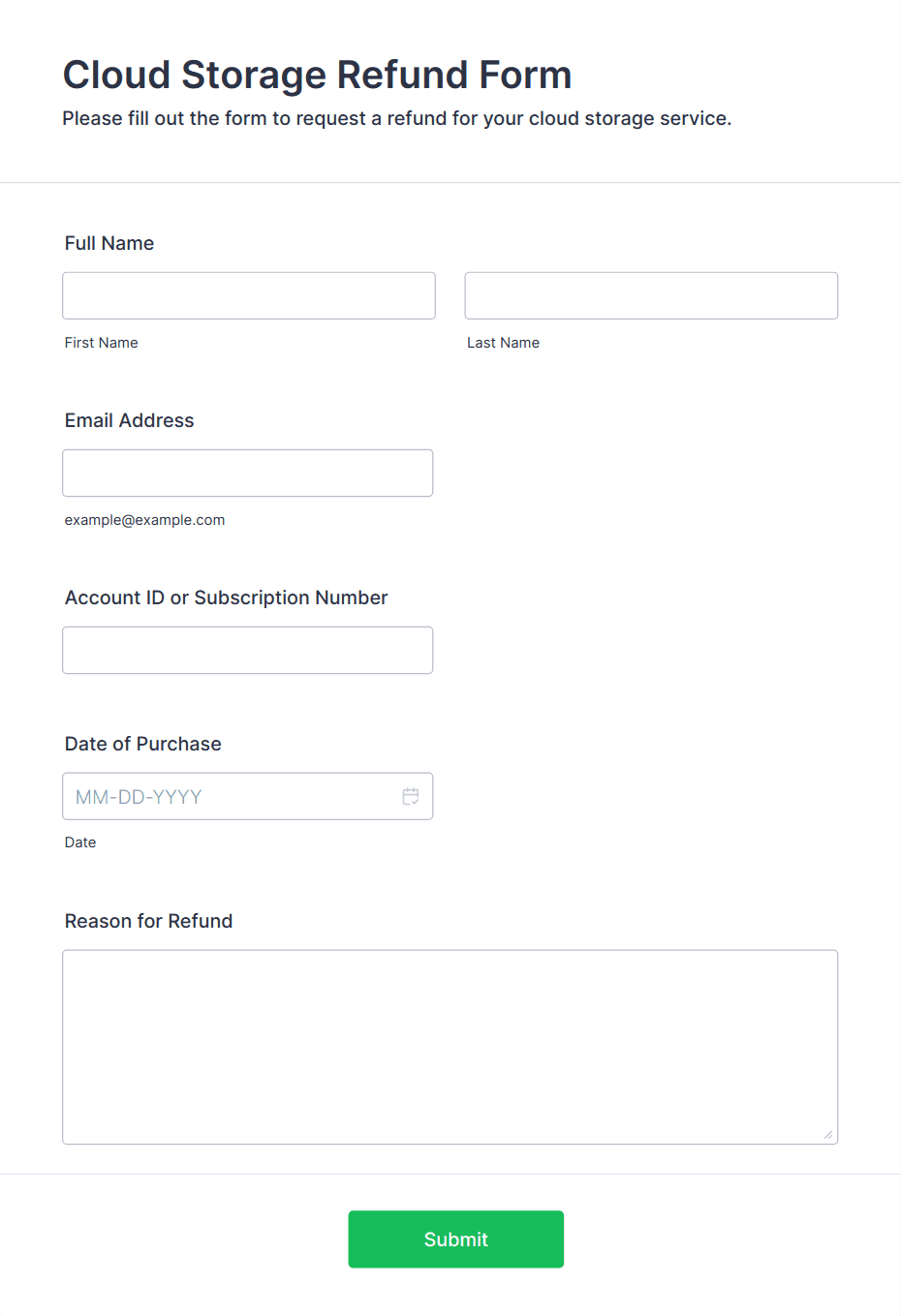Click Account ID or Subscription Number box
Image resolution: width=901 pixels, height=1316 pixels.
[248, 650]
